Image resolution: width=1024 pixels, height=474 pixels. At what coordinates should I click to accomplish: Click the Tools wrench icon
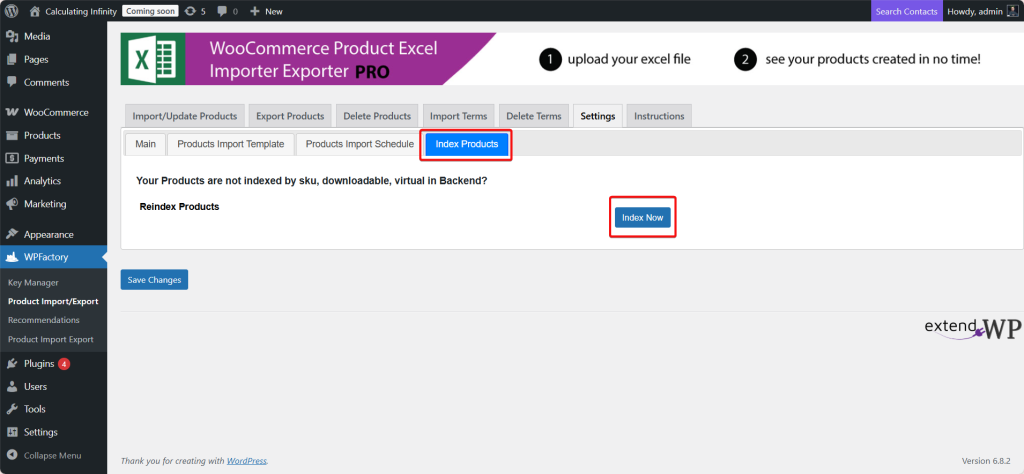(x=11, y=409)
